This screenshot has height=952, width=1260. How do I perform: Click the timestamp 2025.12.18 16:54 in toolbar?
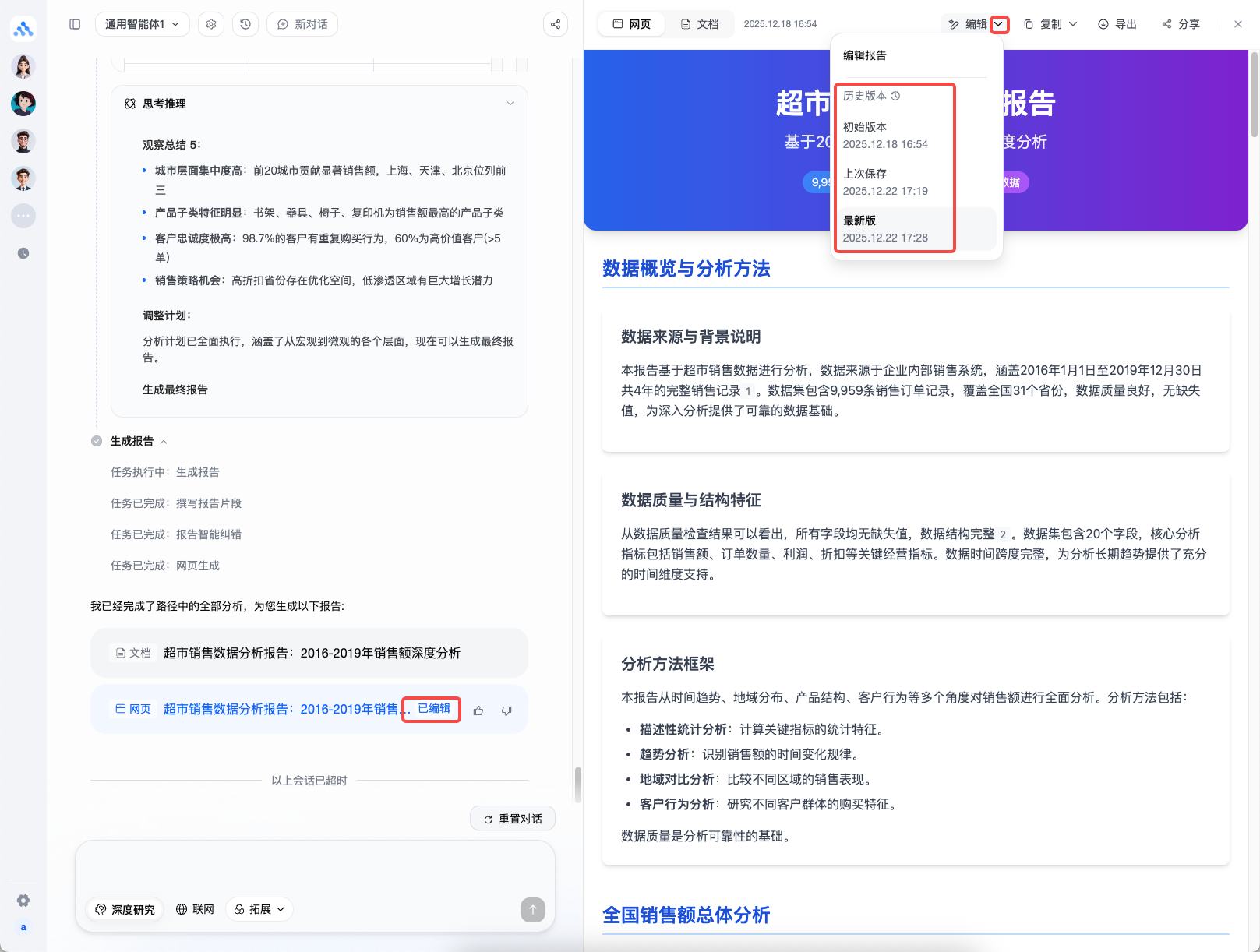pos(780,24)
